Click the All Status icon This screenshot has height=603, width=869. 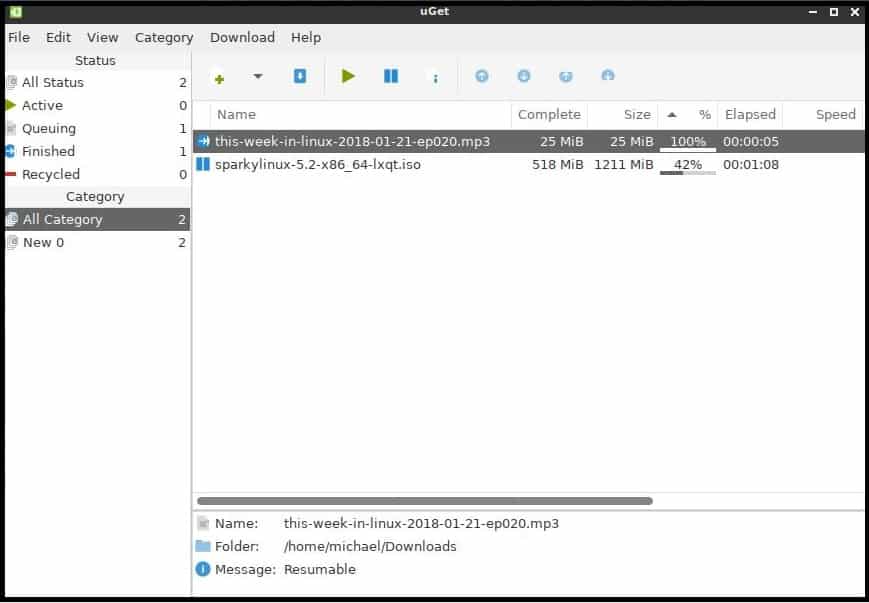(12, 83)
